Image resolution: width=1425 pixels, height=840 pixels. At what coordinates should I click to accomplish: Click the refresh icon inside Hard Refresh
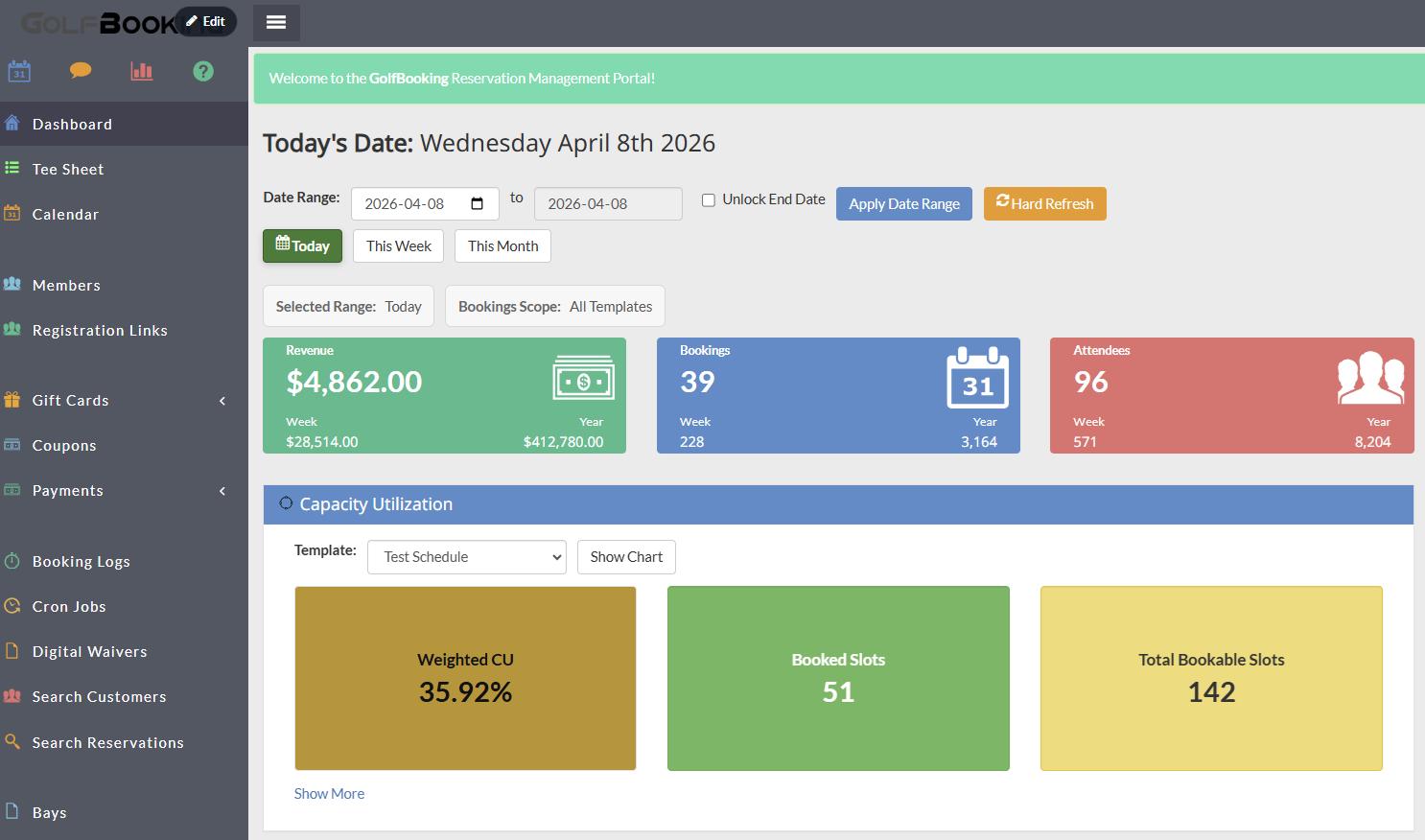coord(1004,203)
